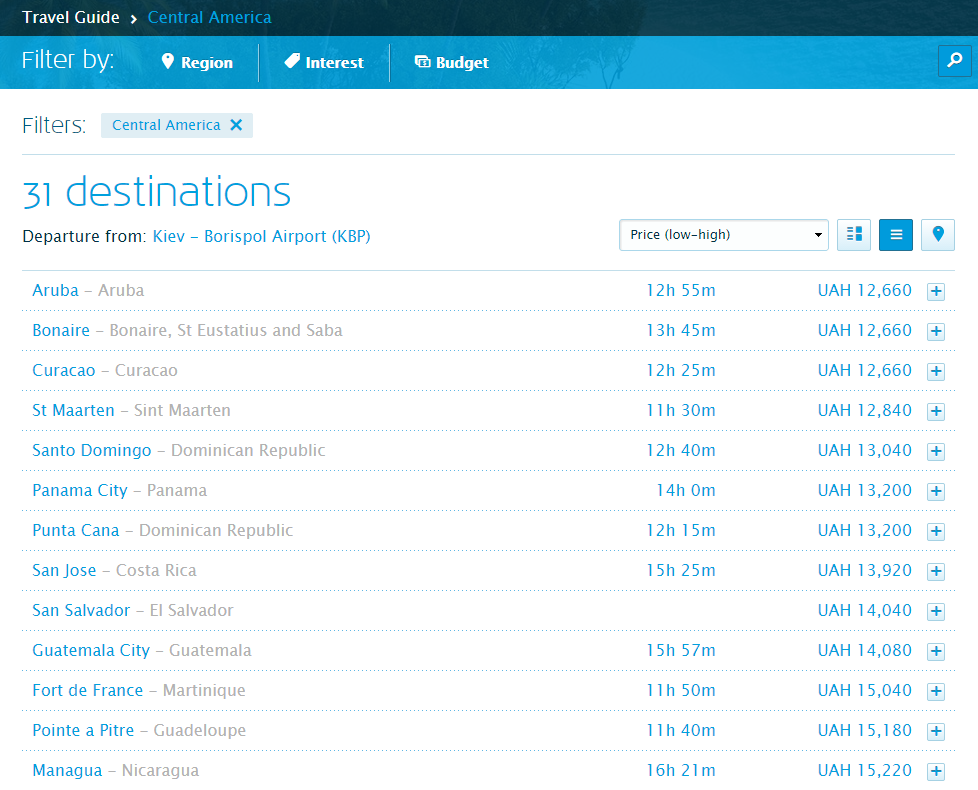
Task: Click Panama City duration 14h 0m
Action: pyautogui.click(x=685, y=490)
